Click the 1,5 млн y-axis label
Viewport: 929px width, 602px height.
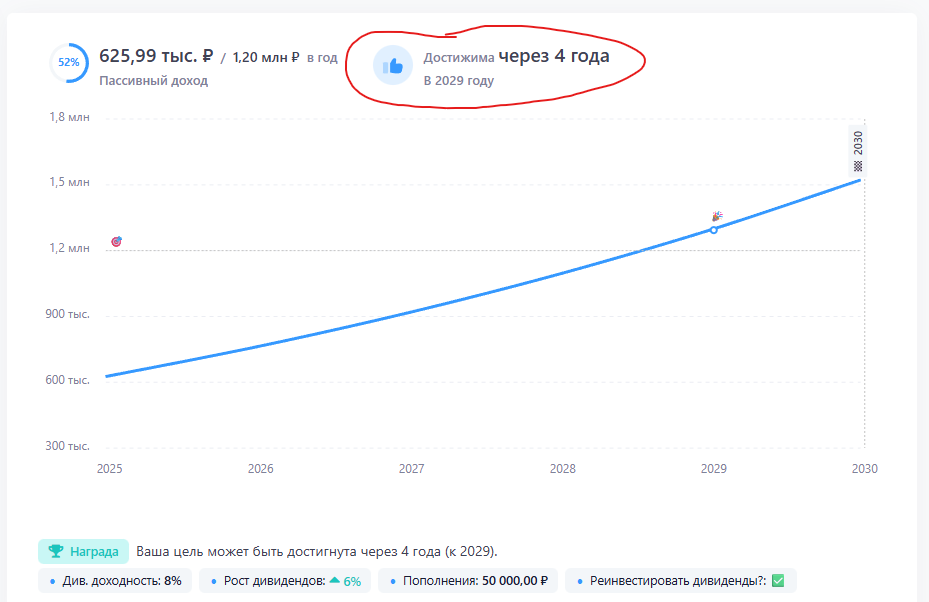pyautogui.click(x=69, y=182)
